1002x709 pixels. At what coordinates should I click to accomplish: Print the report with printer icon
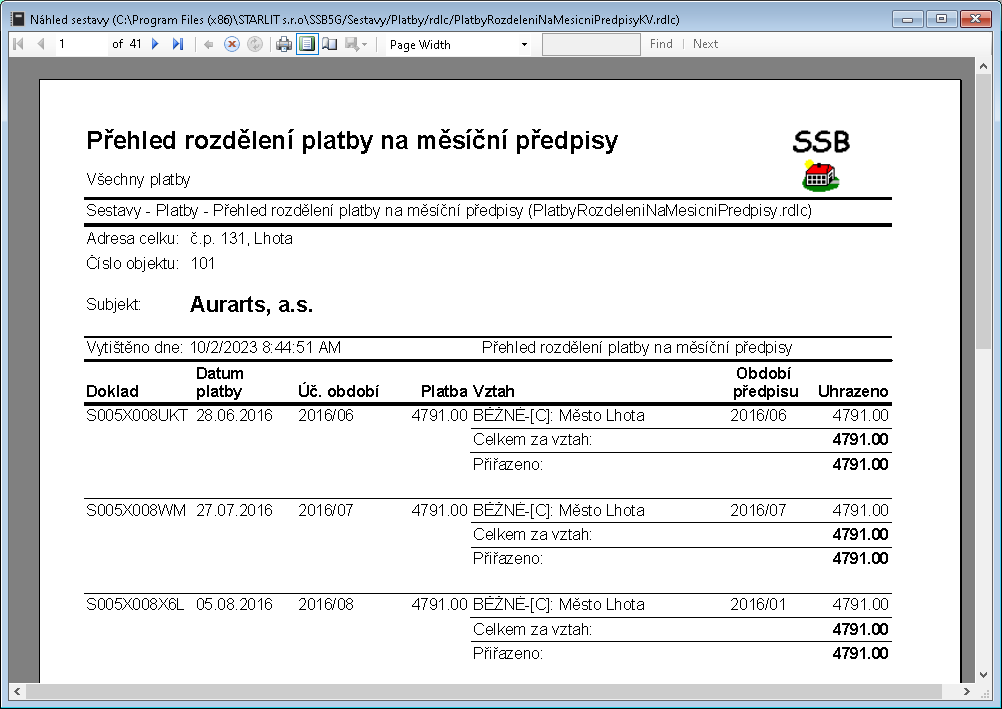(x=284, y=44)
